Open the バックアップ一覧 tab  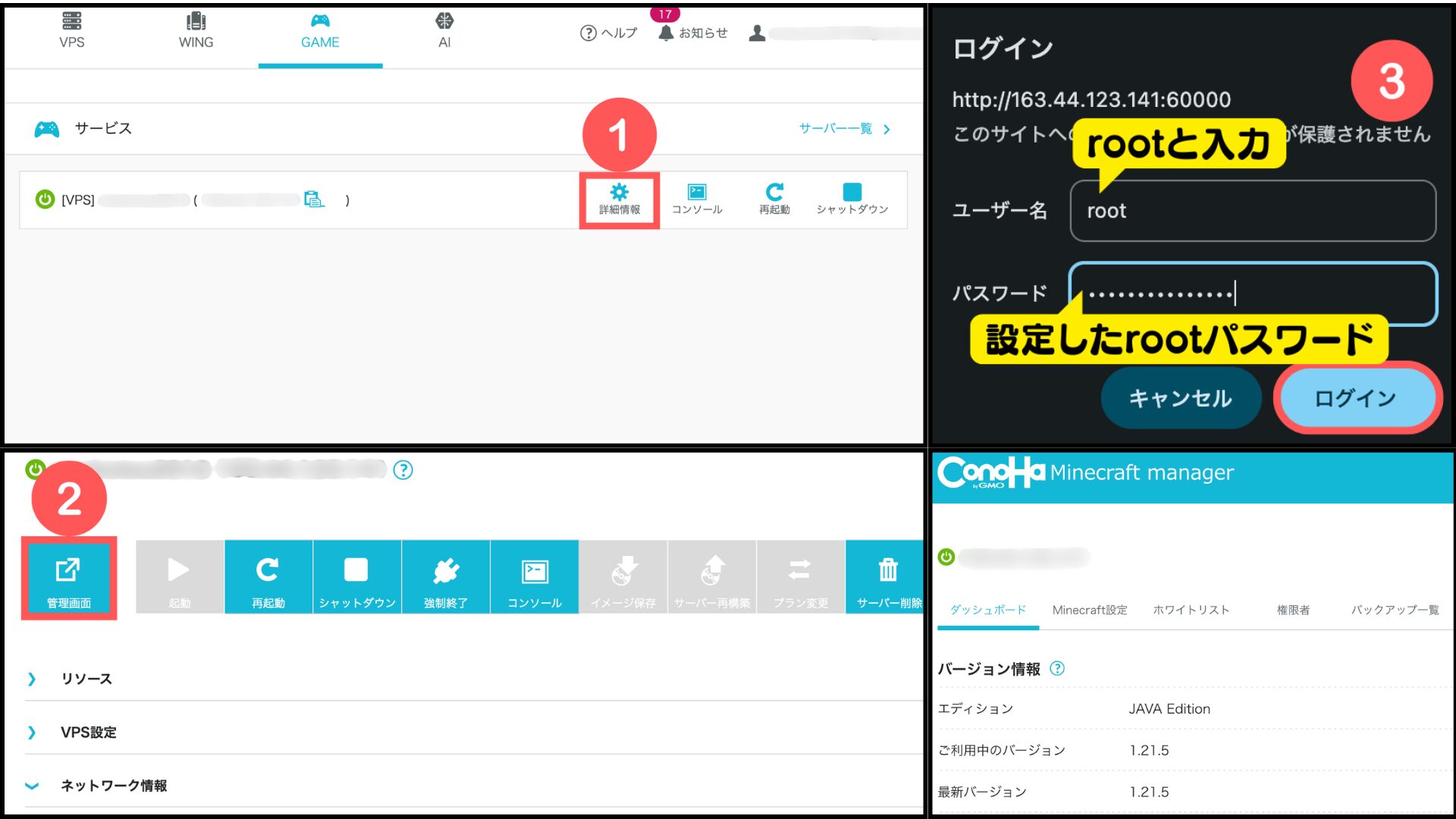click(x=1395, y=610)
